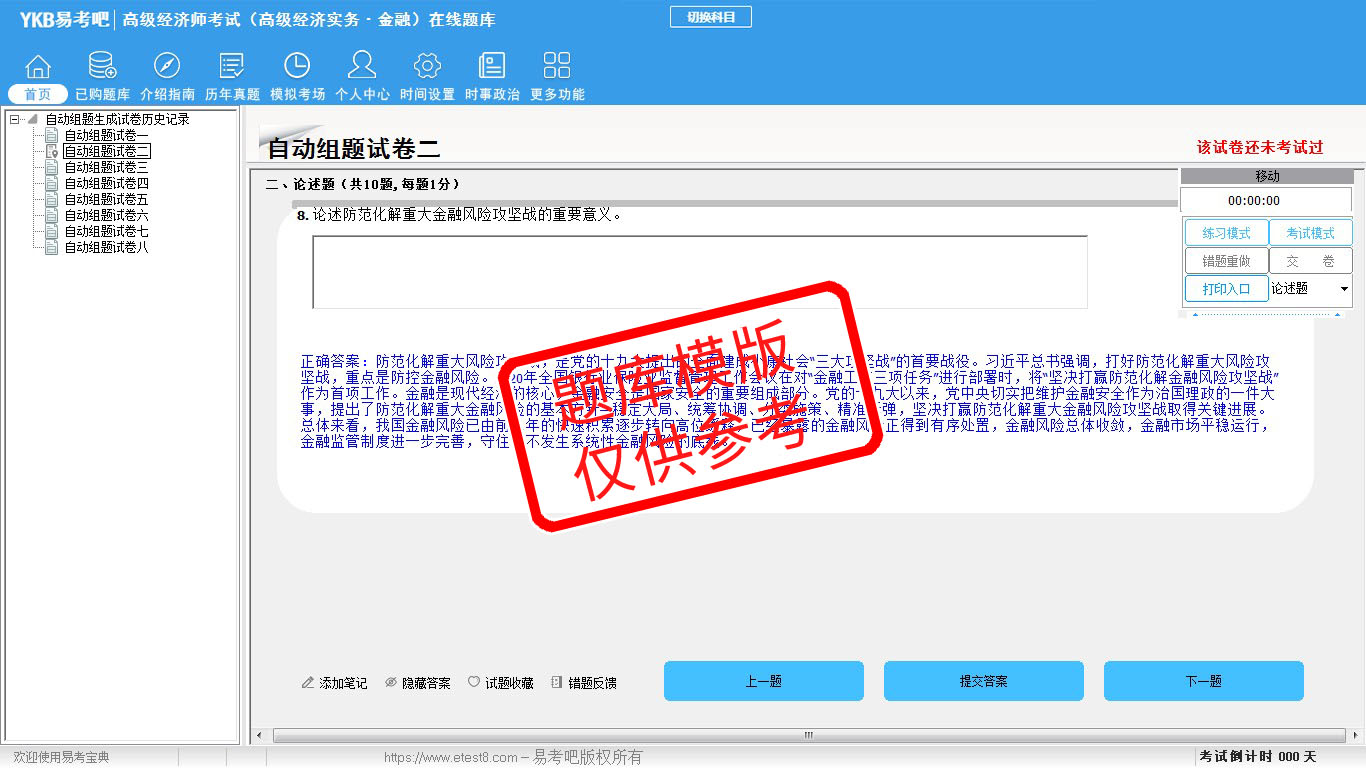1366x768 pixels.
Task: Click the 下一题 next question button
Action: point(1203,681)
